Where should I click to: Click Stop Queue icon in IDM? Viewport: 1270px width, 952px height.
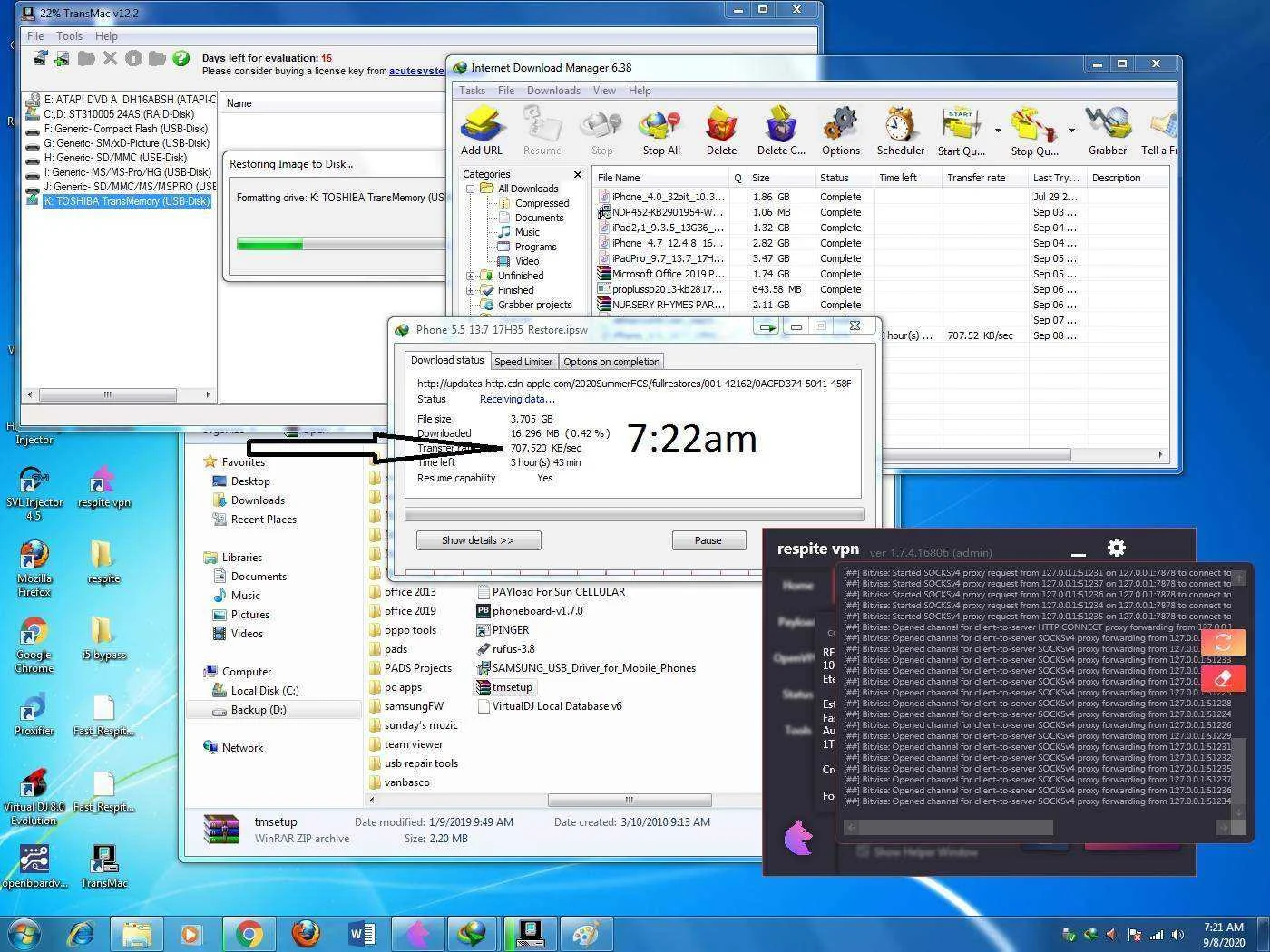tap(1034, 131)
